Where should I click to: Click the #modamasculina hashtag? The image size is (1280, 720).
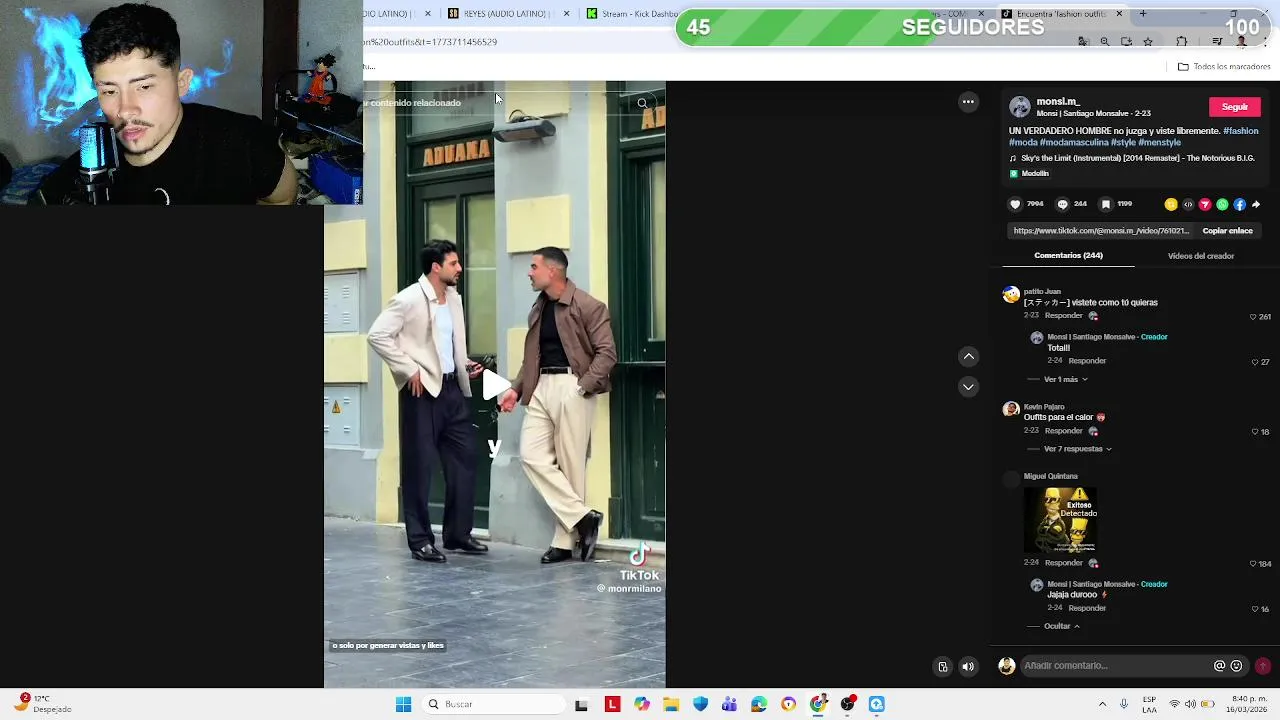click(x=1074, y=143)
